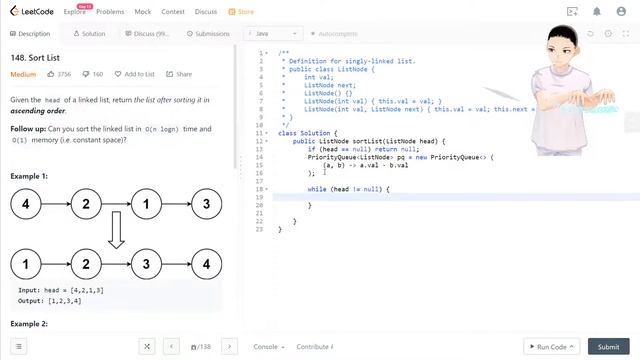Image resolution: width=640 pixels, height=360 pixels.
Task: Click the panel divider drag handle
Action: click(240, 167)
